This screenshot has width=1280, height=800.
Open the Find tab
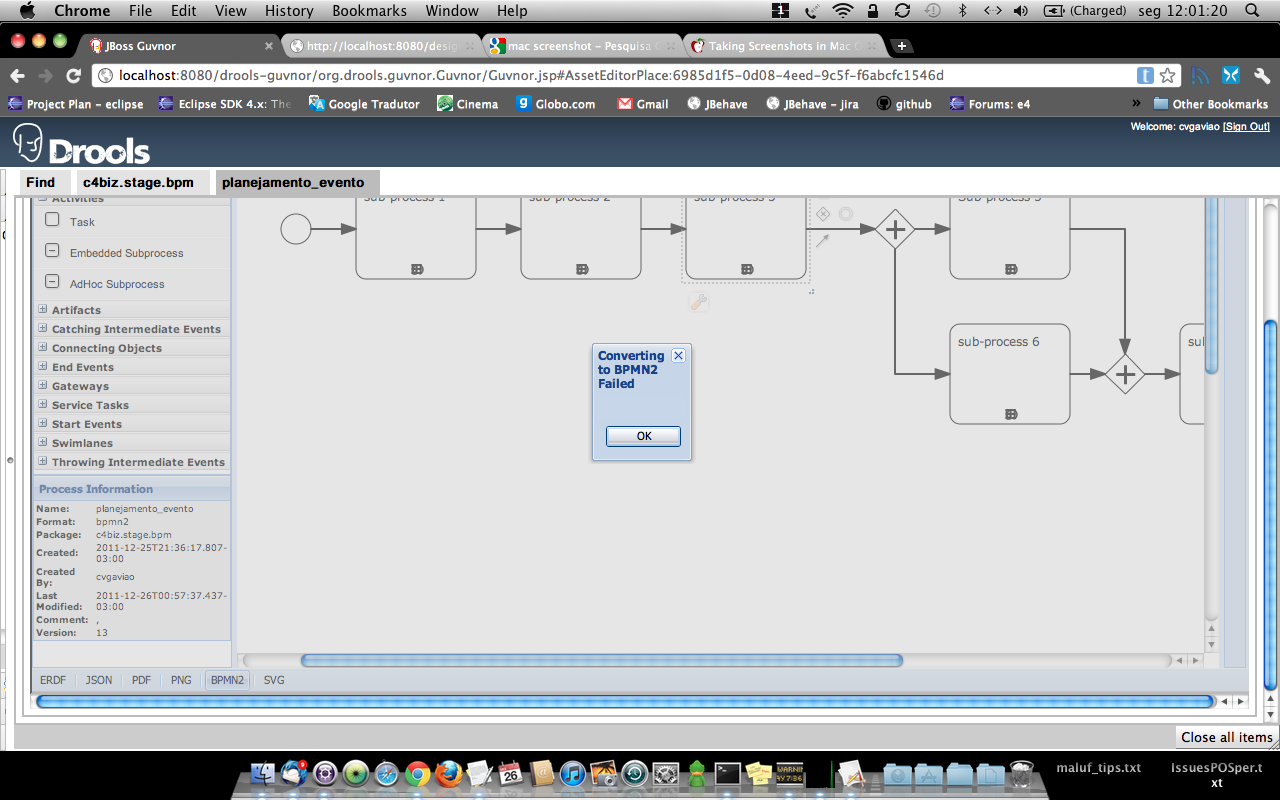coord(41,183)
